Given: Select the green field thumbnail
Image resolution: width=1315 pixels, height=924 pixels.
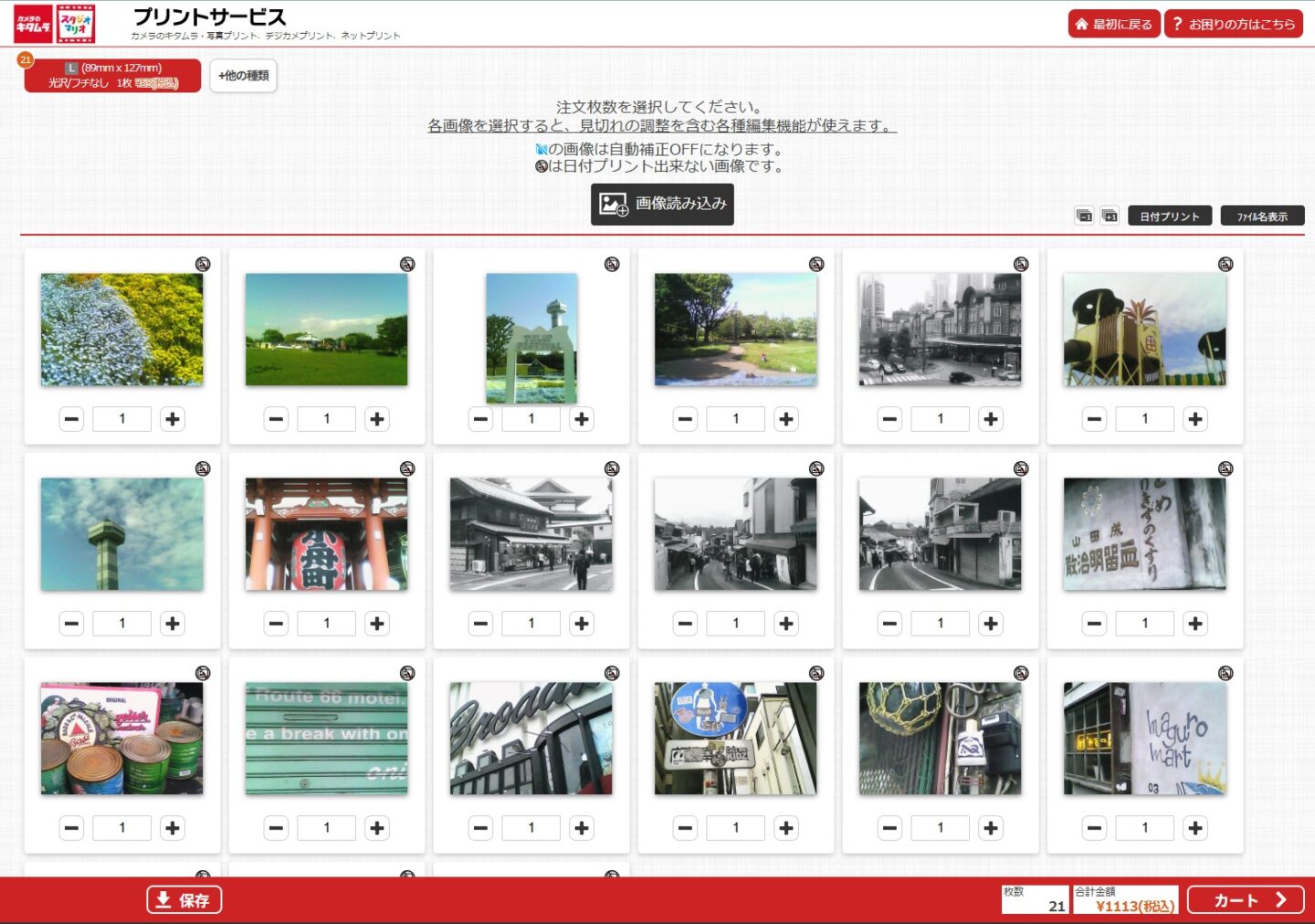Looking at the screenshot, I should tap(326, 330).
